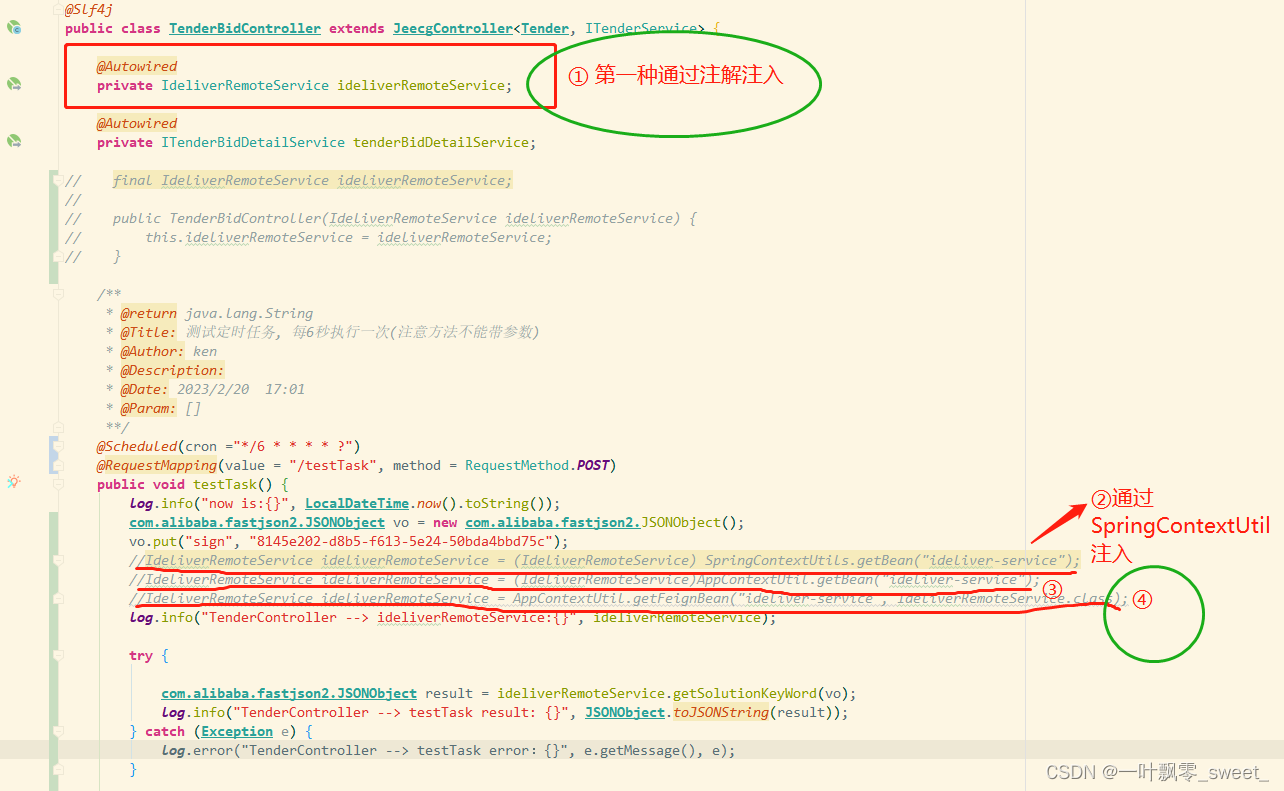Image resolution: width=1284 pixels, height=791 pixels.
Task: Click the gutter icon beside public void testTask()
Action: coord(14,482)
